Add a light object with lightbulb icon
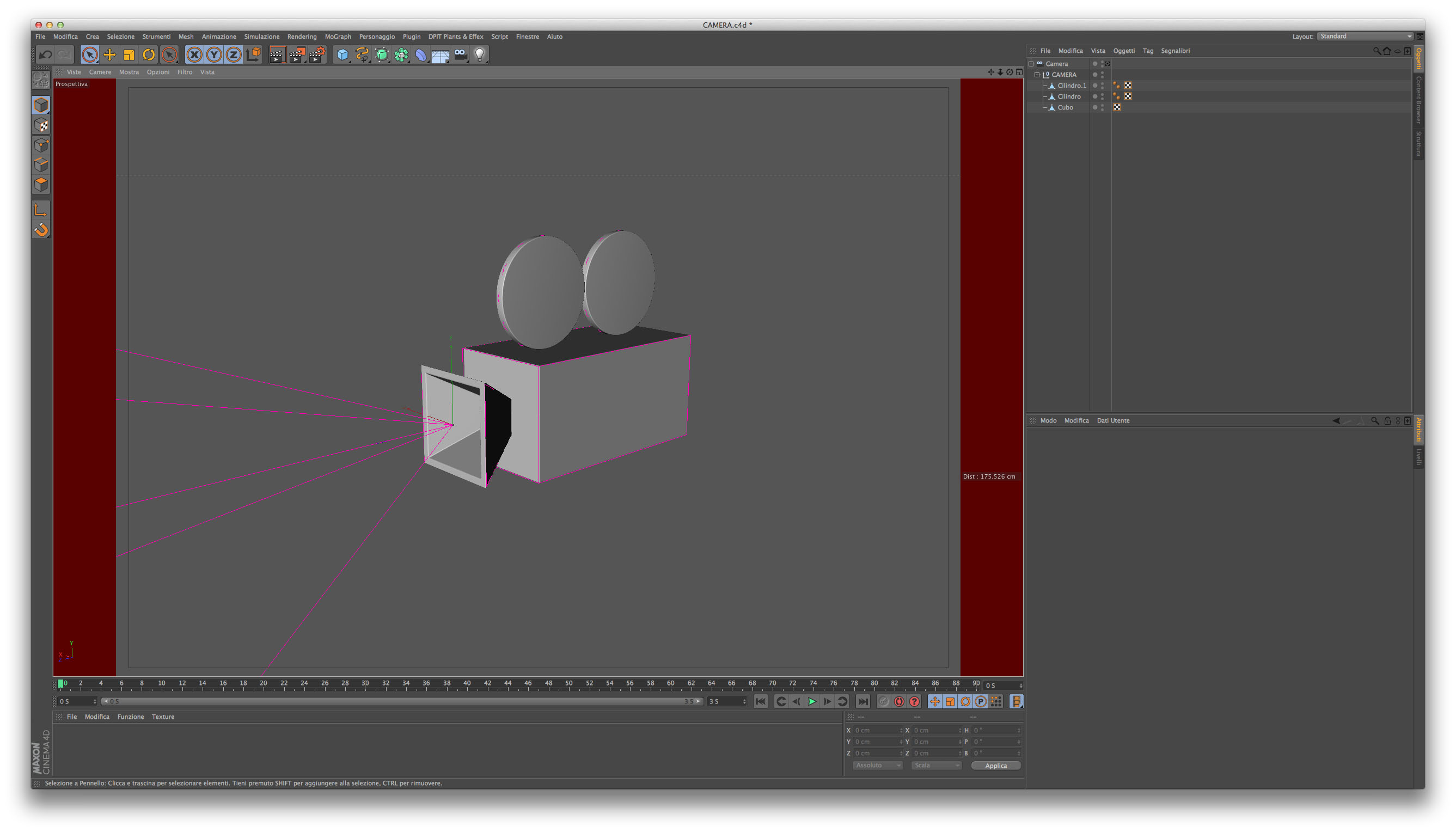 point(479,55)
